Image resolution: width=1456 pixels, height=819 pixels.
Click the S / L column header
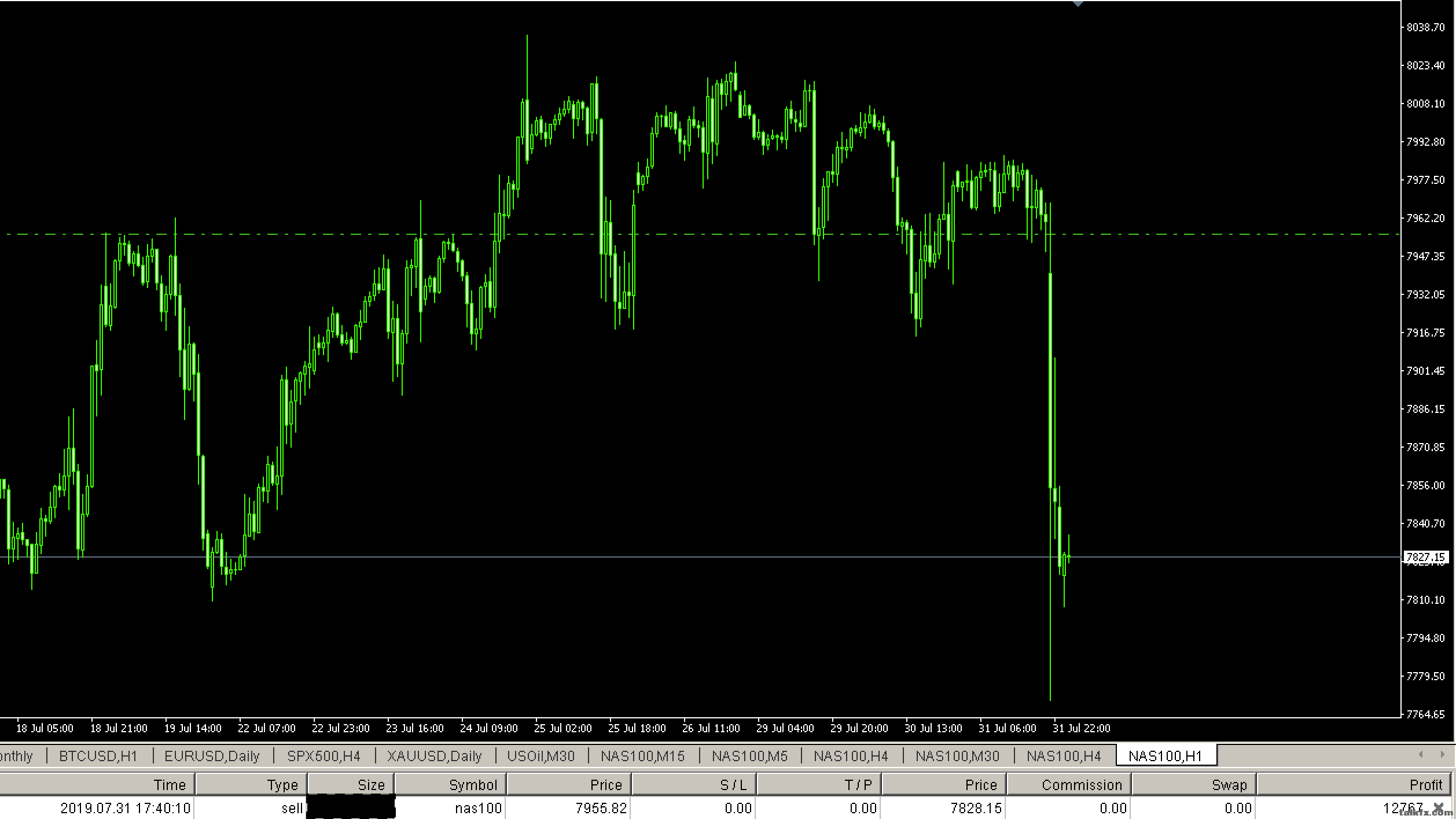(x=693, y=785)
